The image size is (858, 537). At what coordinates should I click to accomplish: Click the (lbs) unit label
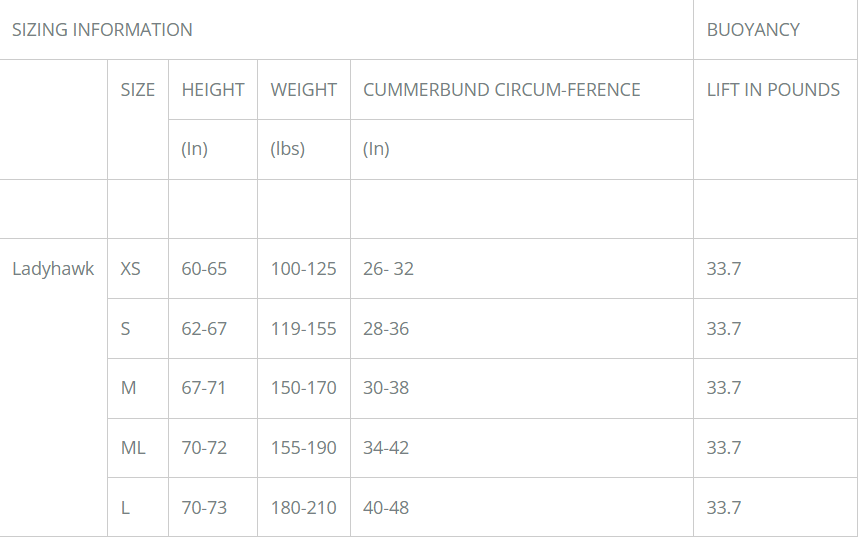point(288,149)
